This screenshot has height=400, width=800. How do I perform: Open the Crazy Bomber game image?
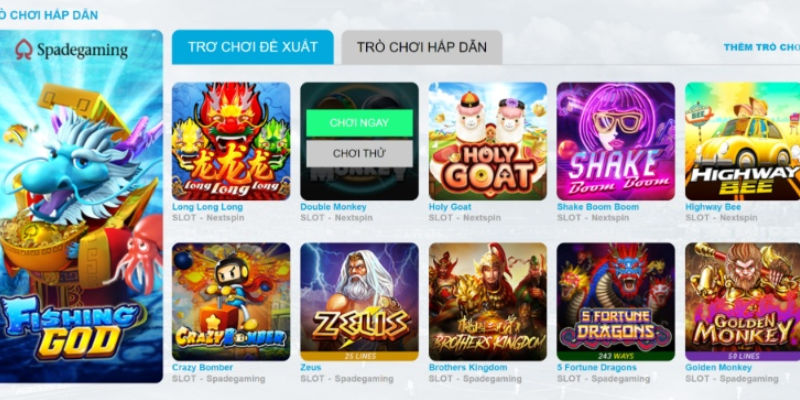coord(231,302)
